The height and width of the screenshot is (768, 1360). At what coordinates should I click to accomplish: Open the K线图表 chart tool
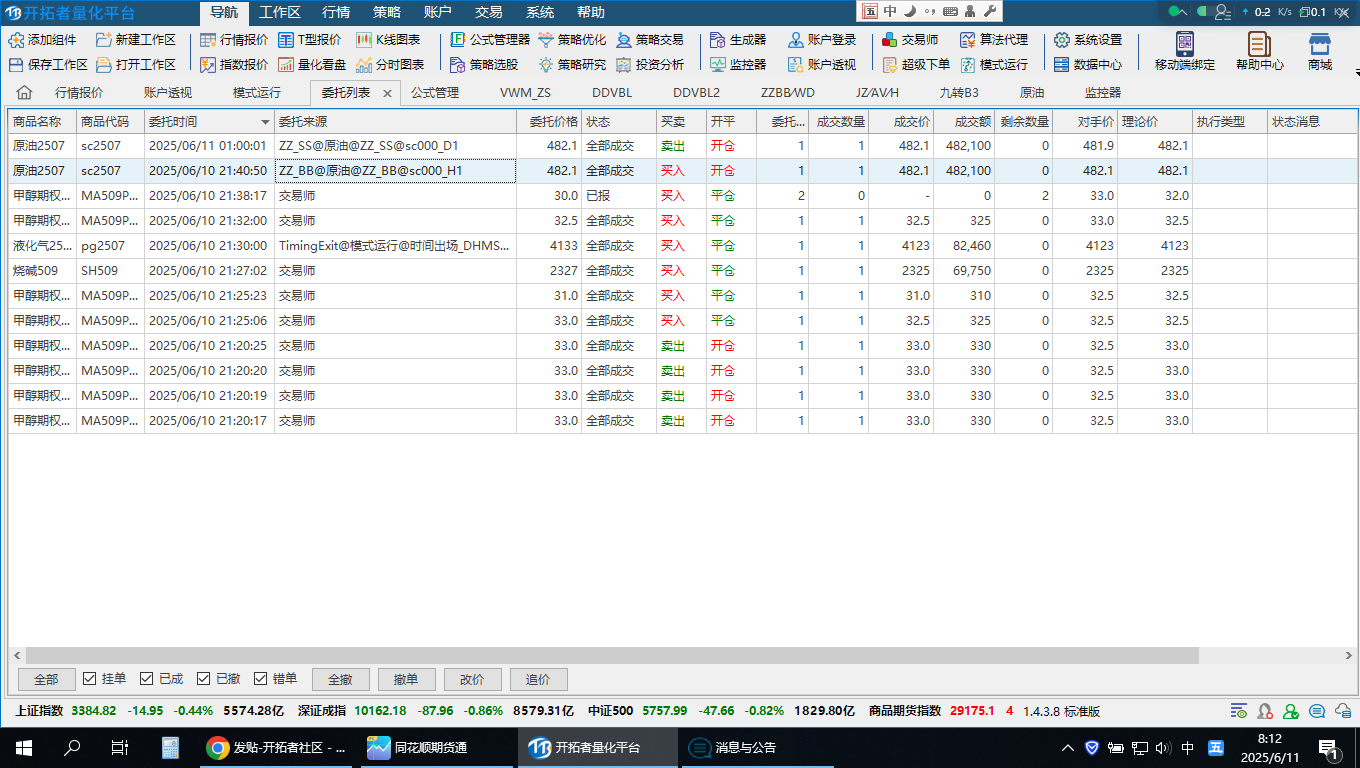point(388,40)
